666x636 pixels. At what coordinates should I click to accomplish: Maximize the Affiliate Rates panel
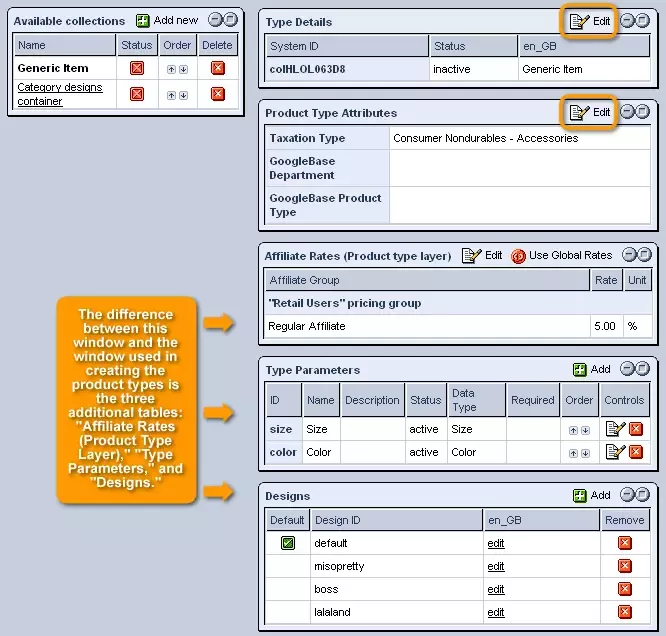[644, 254]
